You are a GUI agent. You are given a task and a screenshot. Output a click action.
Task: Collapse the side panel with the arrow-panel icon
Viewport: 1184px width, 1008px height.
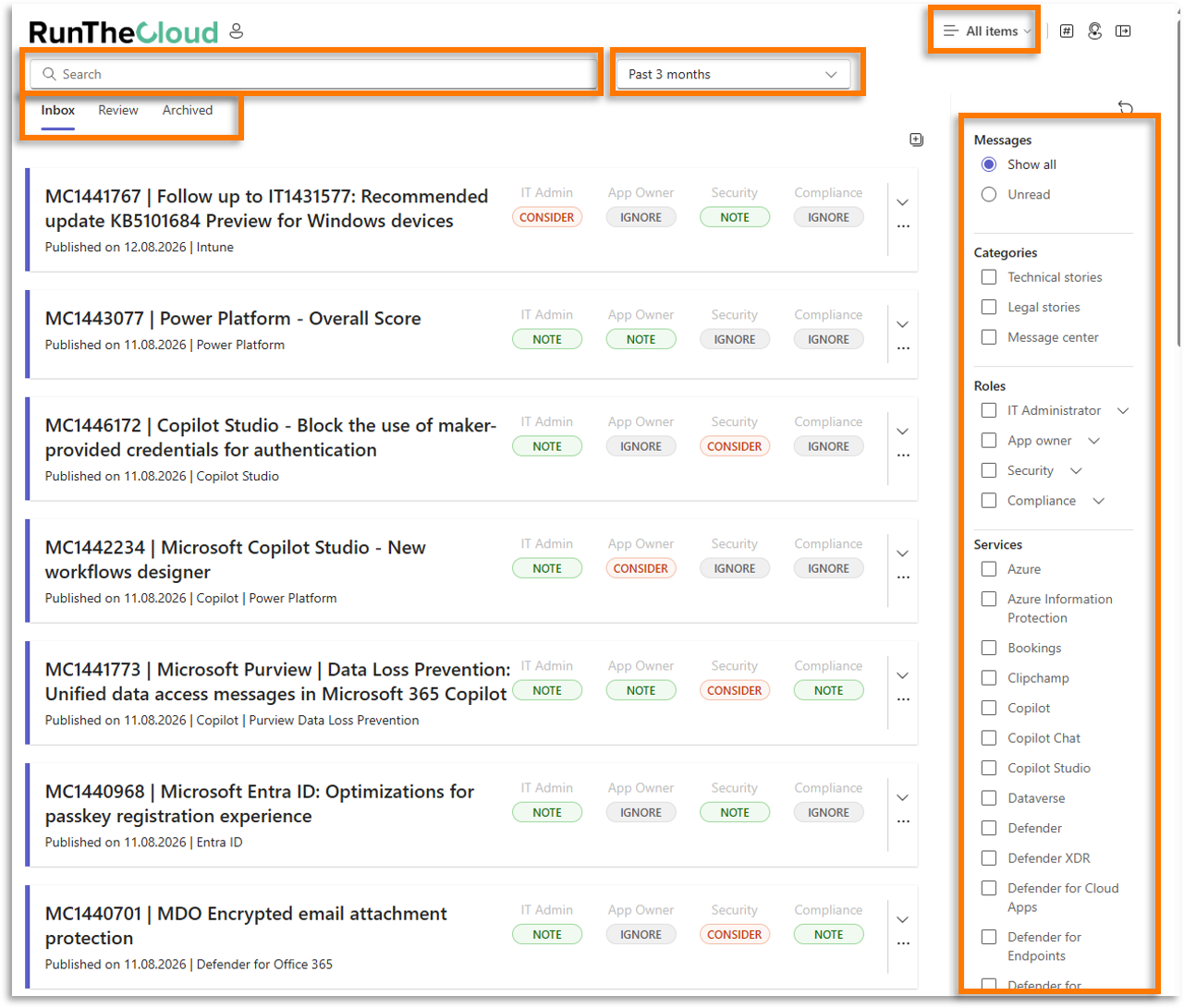pos(1123,31)
